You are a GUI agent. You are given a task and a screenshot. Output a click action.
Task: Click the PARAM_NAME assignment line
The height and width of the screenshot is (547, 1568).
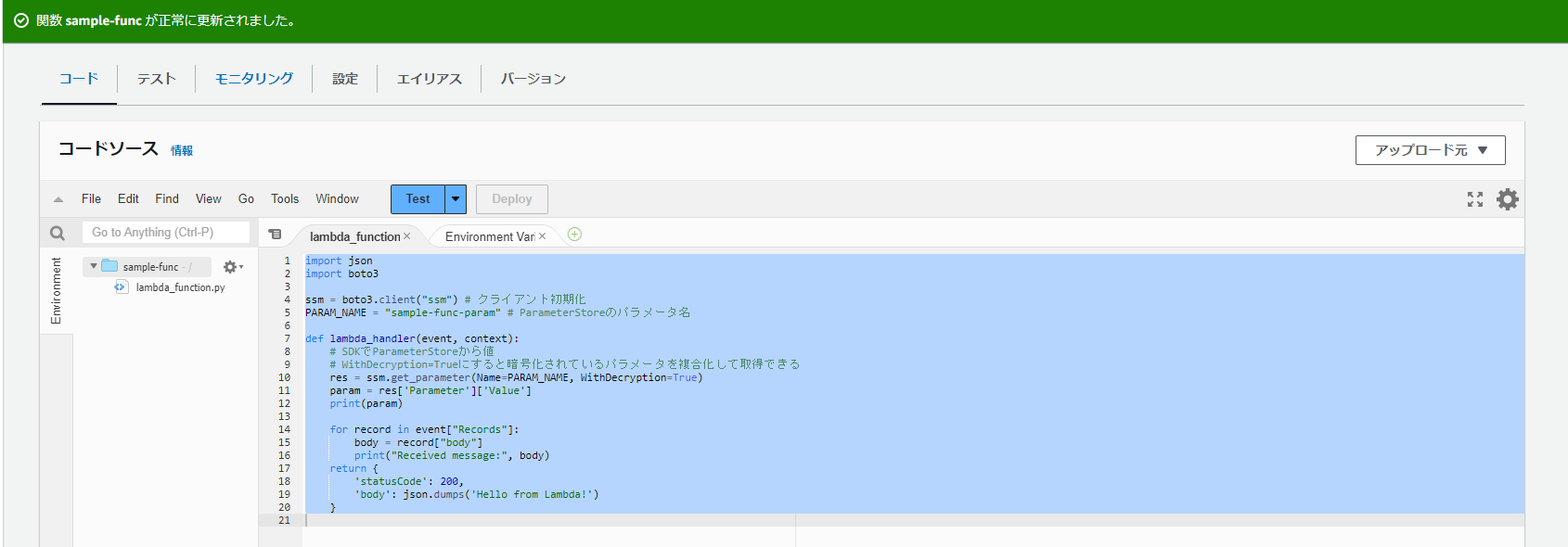point(497,312)
